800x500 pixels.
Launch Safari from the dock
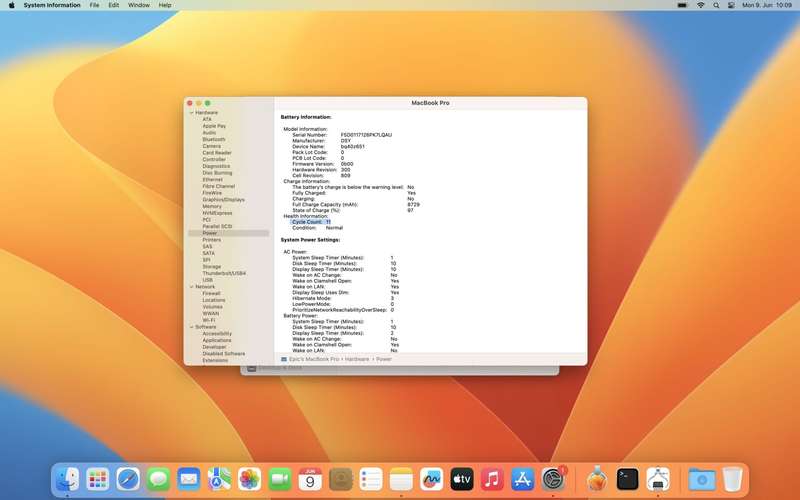point(128,480)
